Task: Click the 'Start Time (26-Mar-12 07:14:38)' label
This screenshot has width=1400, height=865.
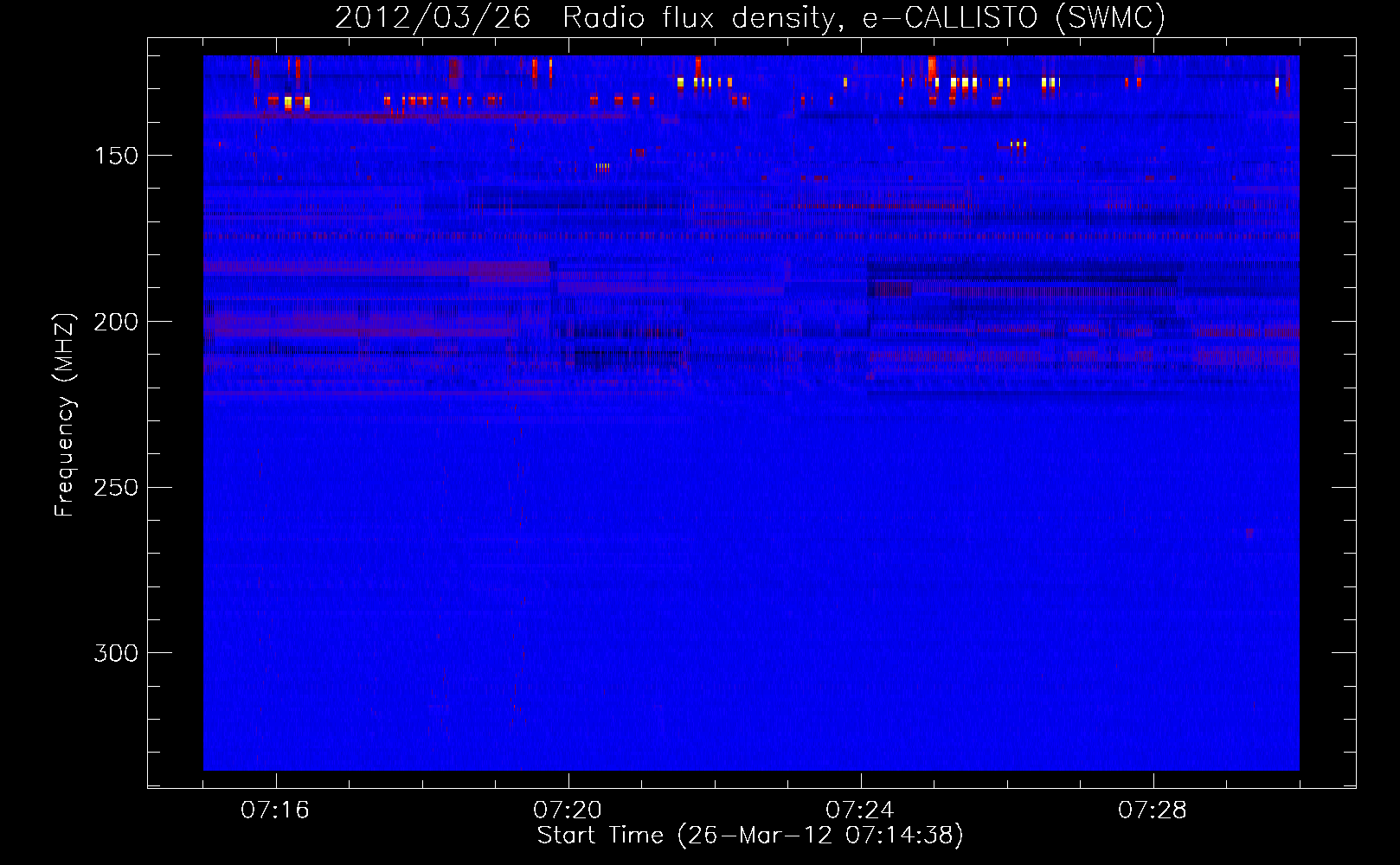Action: pyautogui.click(x=750, y=836)
